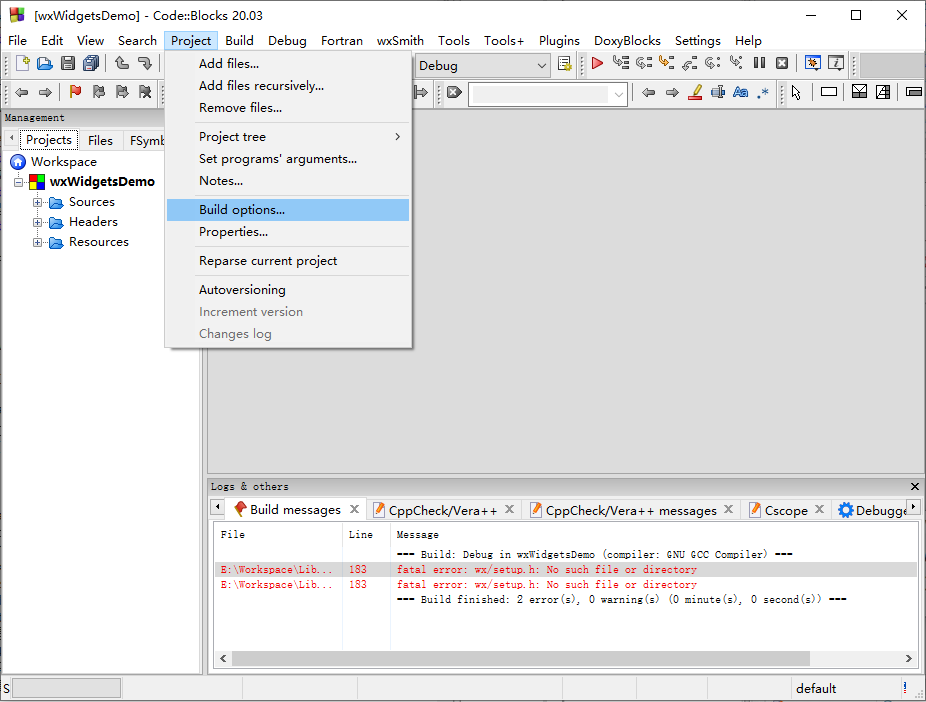Click the Step into debug icon
Viewport: 926px width, 702px height.
click(x=667, y=63)
